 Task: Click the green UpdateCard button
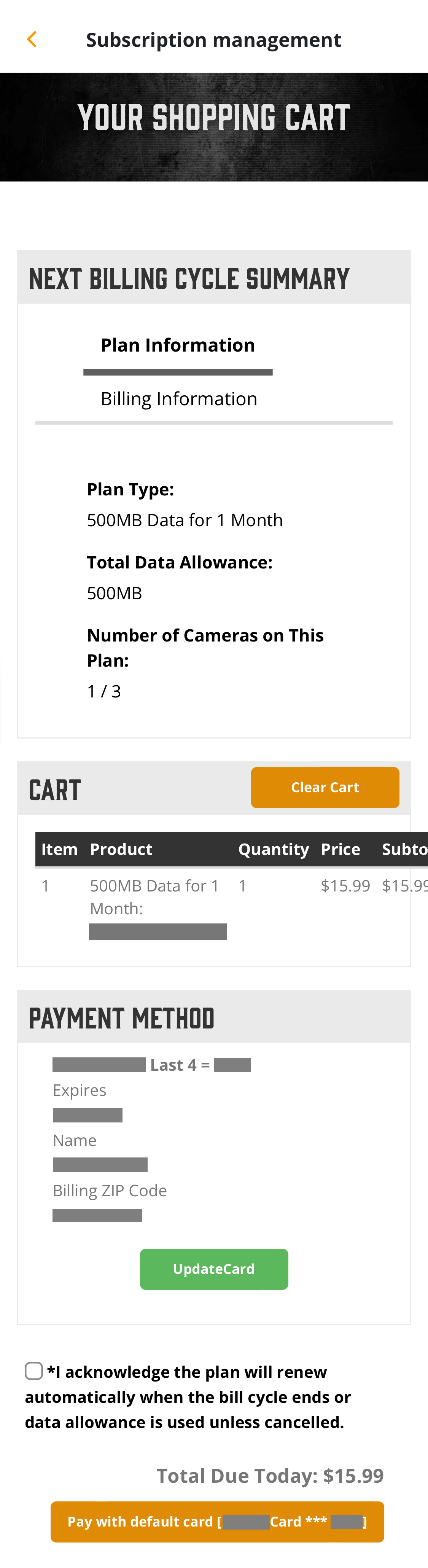tap(214, 1269)
